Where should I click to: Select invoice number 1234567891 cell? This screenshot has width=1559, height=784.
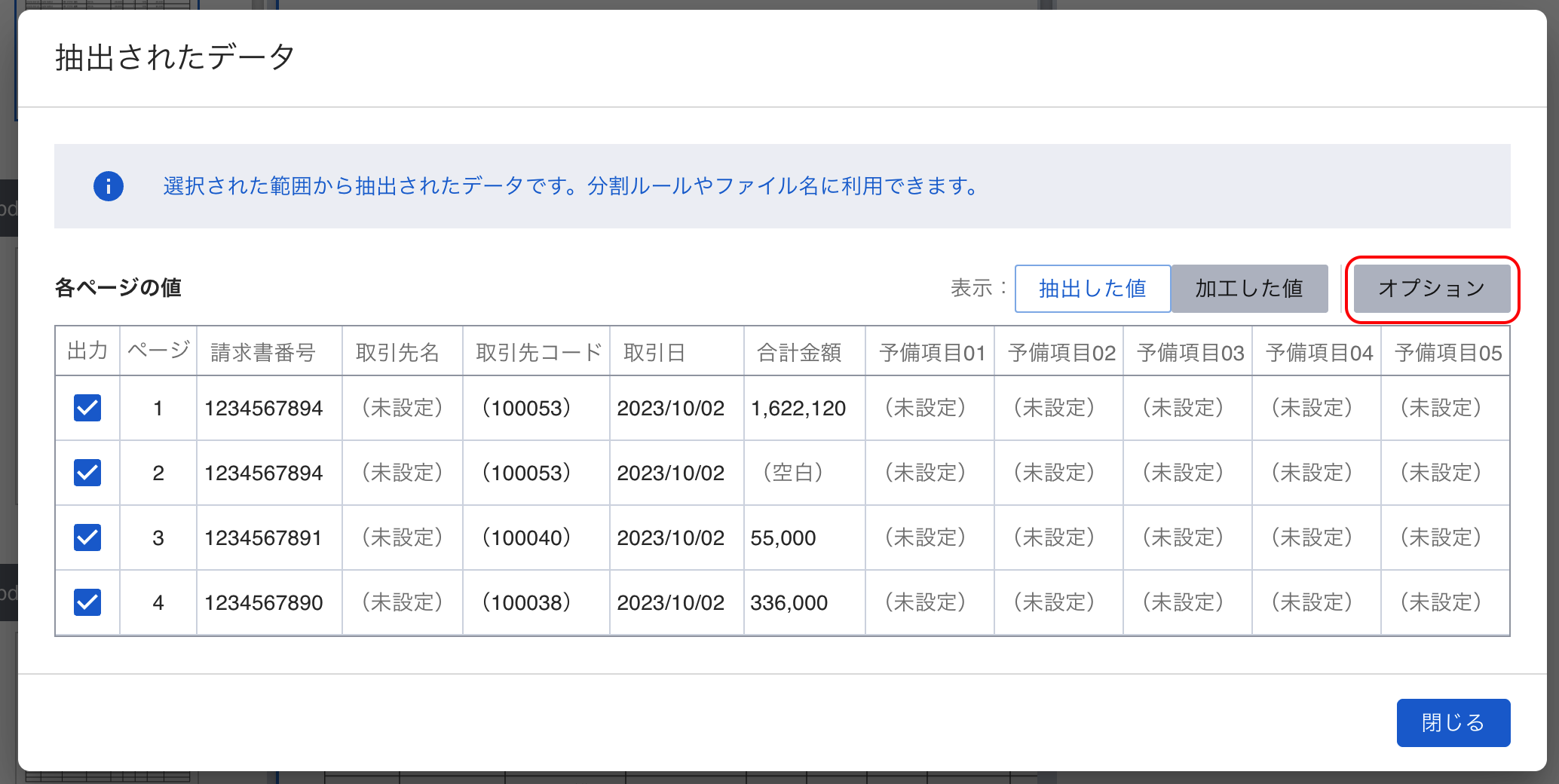coord(263,537)
